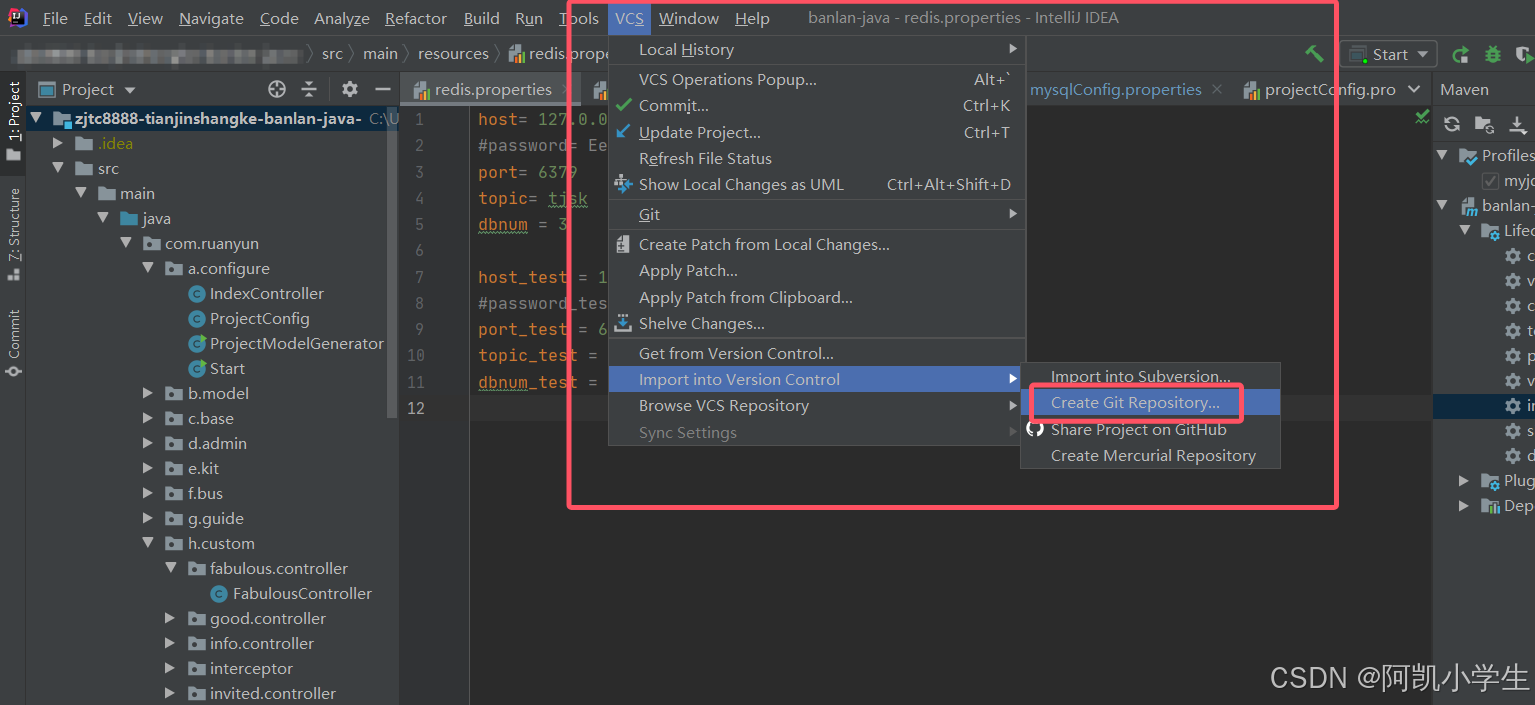Viewport: 1535px width, 705px height.
Task: Open the File menu
Action: [x=55, y=18]
